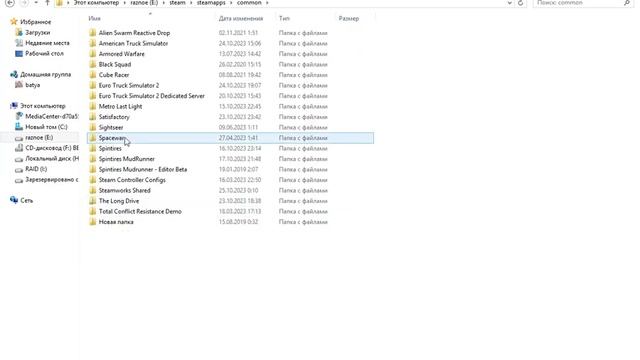Open the address bar history dropdown
The image size is (640, 360).
(x=509, y=3)
